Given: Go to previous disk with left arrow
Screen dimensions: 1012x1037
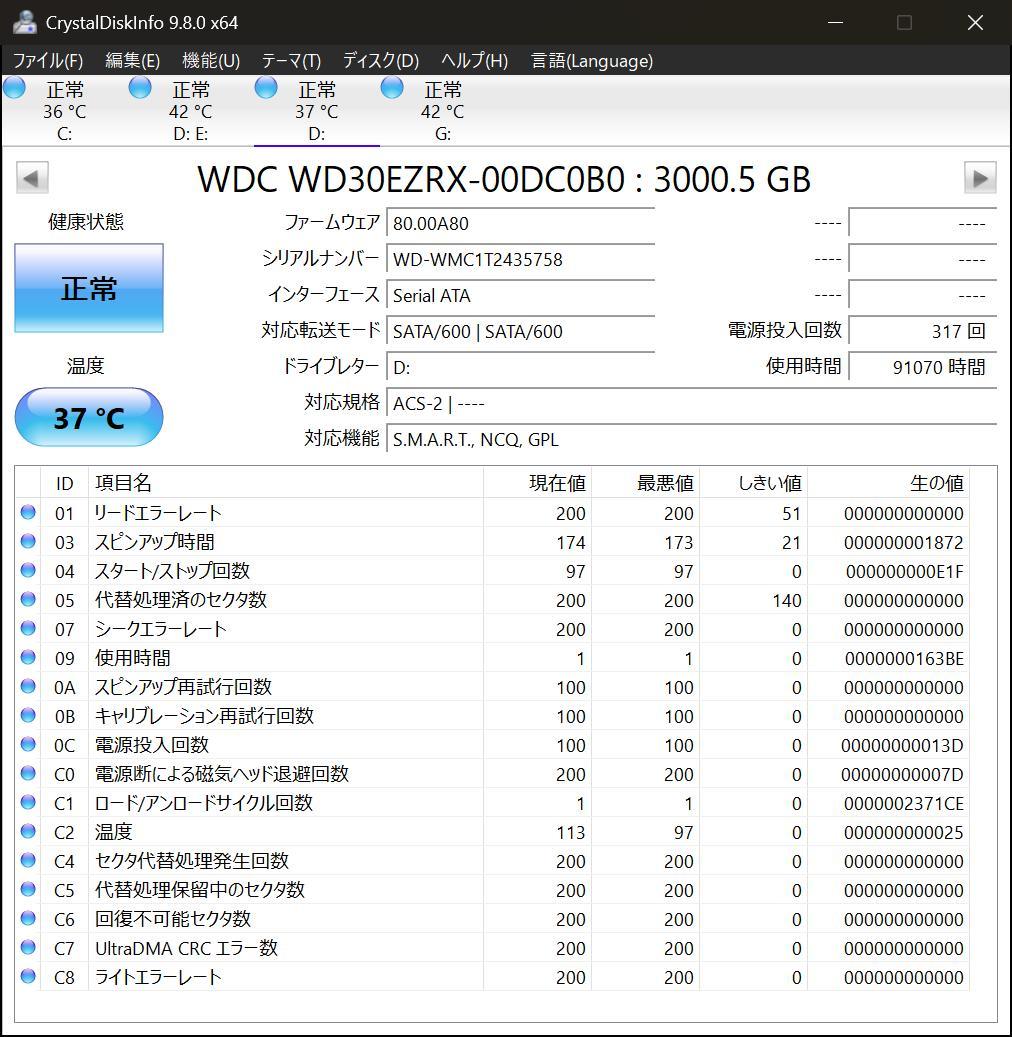Looking at the screenshot, I should pyautogui.click(x=32, y=178).
